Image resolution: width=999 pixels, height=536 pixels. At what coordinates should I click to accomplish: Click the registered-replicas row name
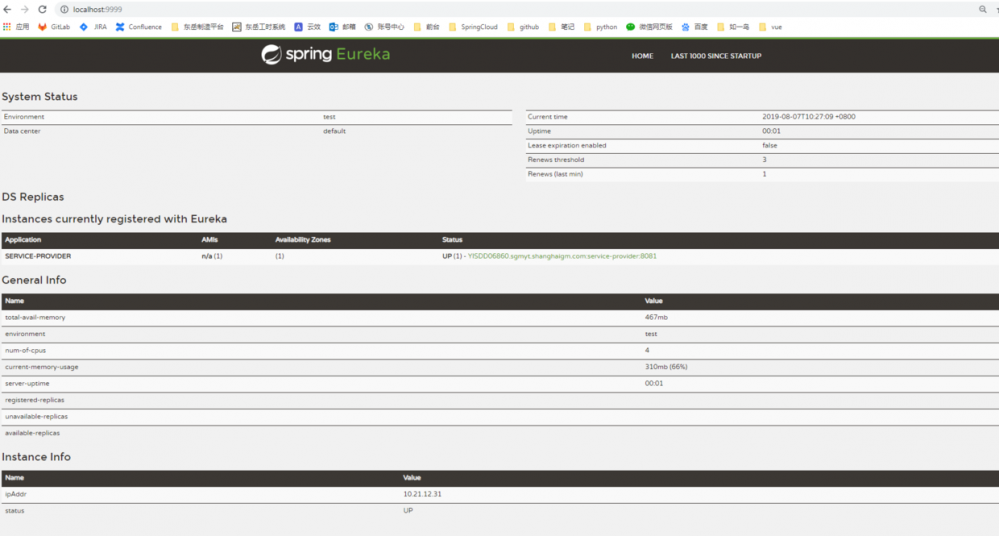[x=34, y=400]
